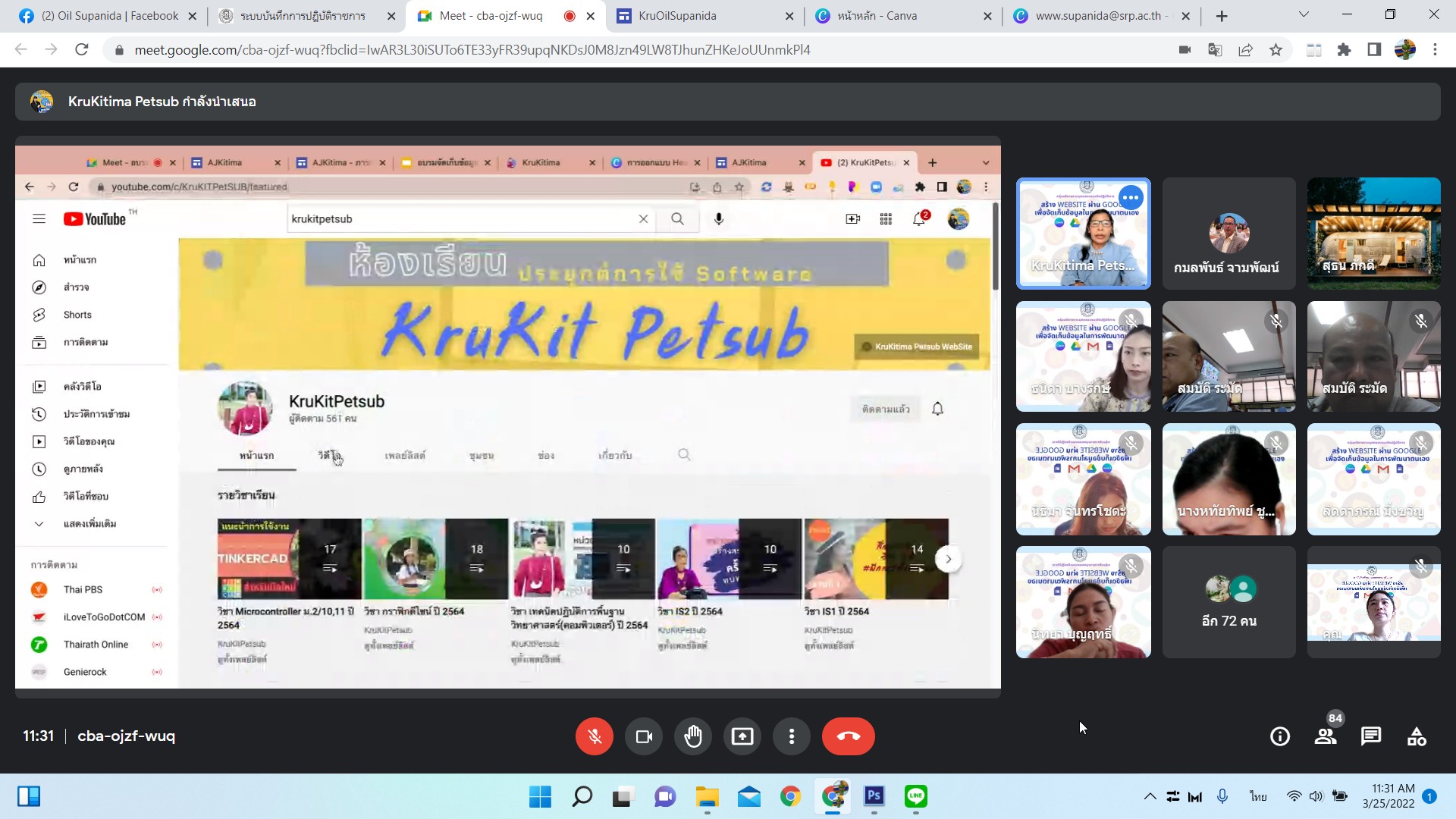This screenshot has height=819, width=1456.
Task: Open the chat panel
Action: pyautogui.click(x=1371, y=736)
